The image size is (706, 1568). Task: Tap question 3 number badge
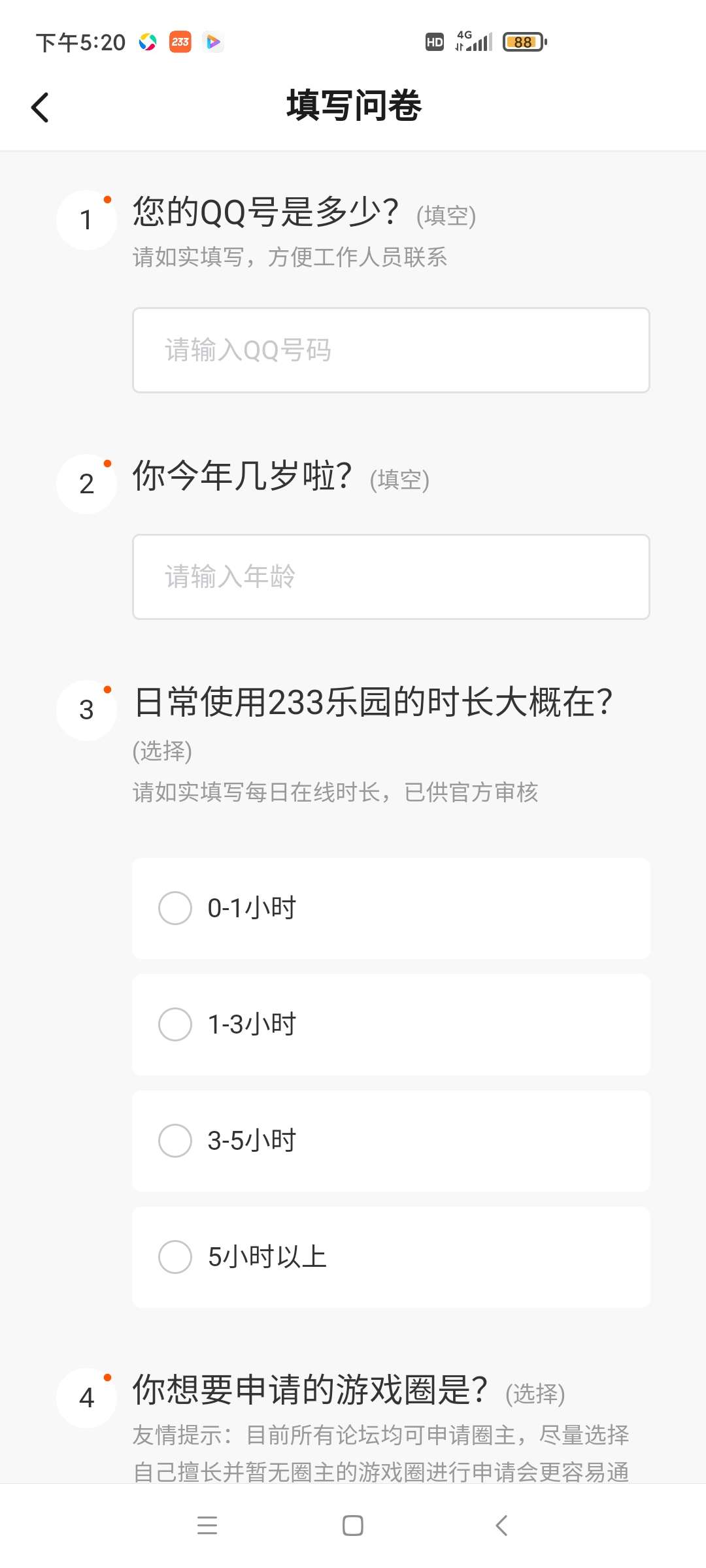[86, 710]
